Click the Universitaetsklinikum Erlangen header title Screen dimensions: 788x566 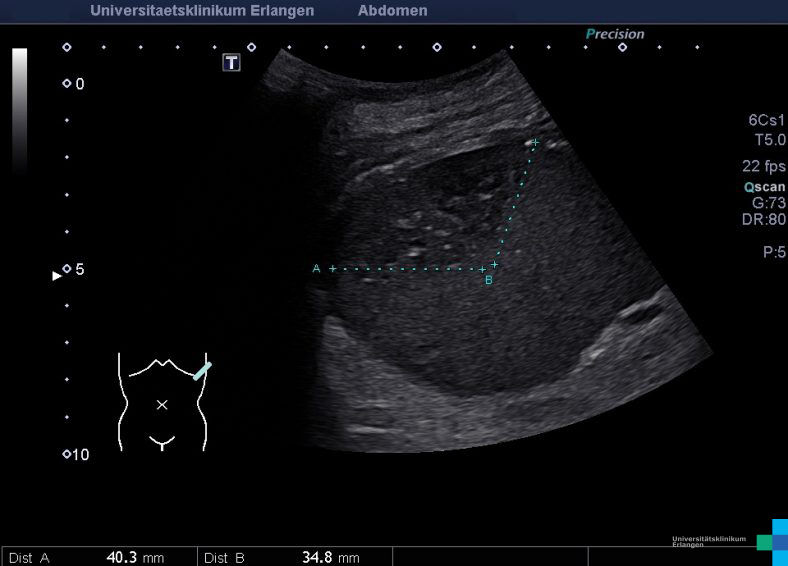[202, 11]
